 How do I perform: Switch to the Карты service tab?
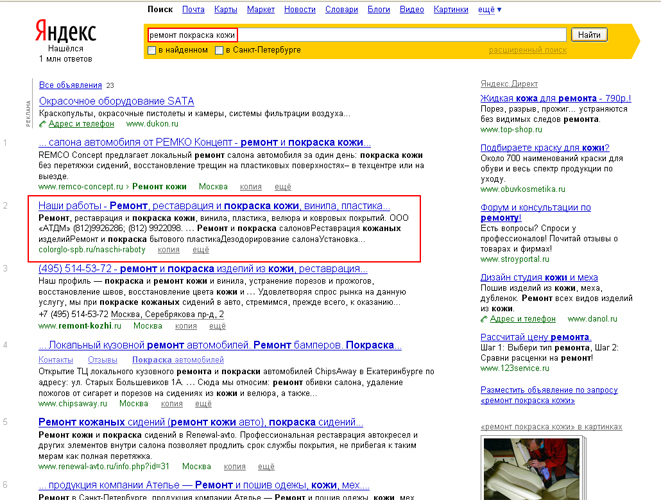coord(226,9)
